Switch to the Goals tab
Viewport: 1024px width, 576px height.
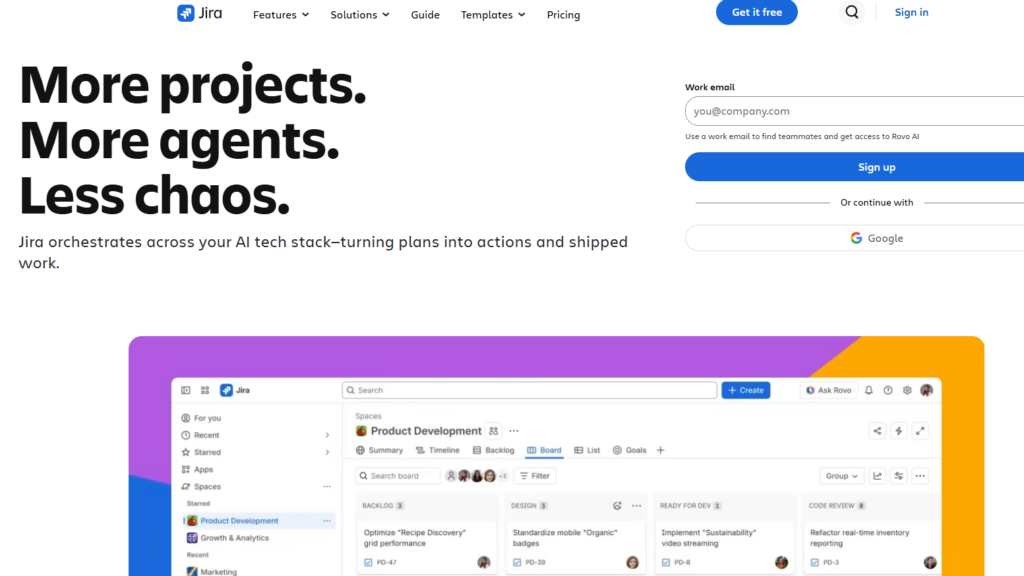pos(630,450)
